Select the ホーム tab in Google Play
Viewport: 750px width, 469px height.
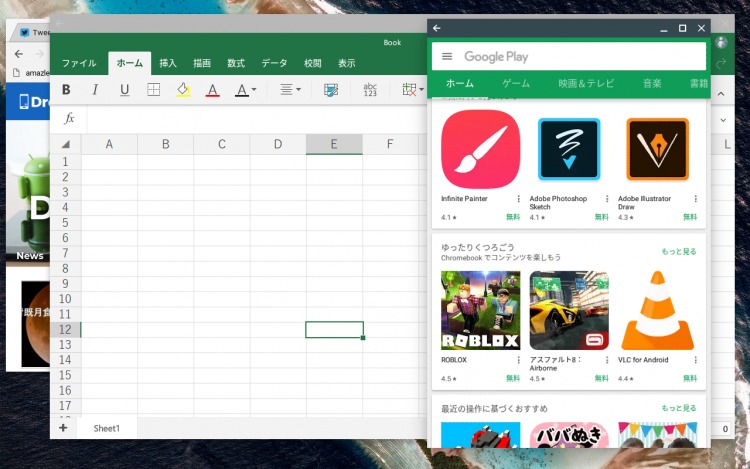tap(460, 84)
